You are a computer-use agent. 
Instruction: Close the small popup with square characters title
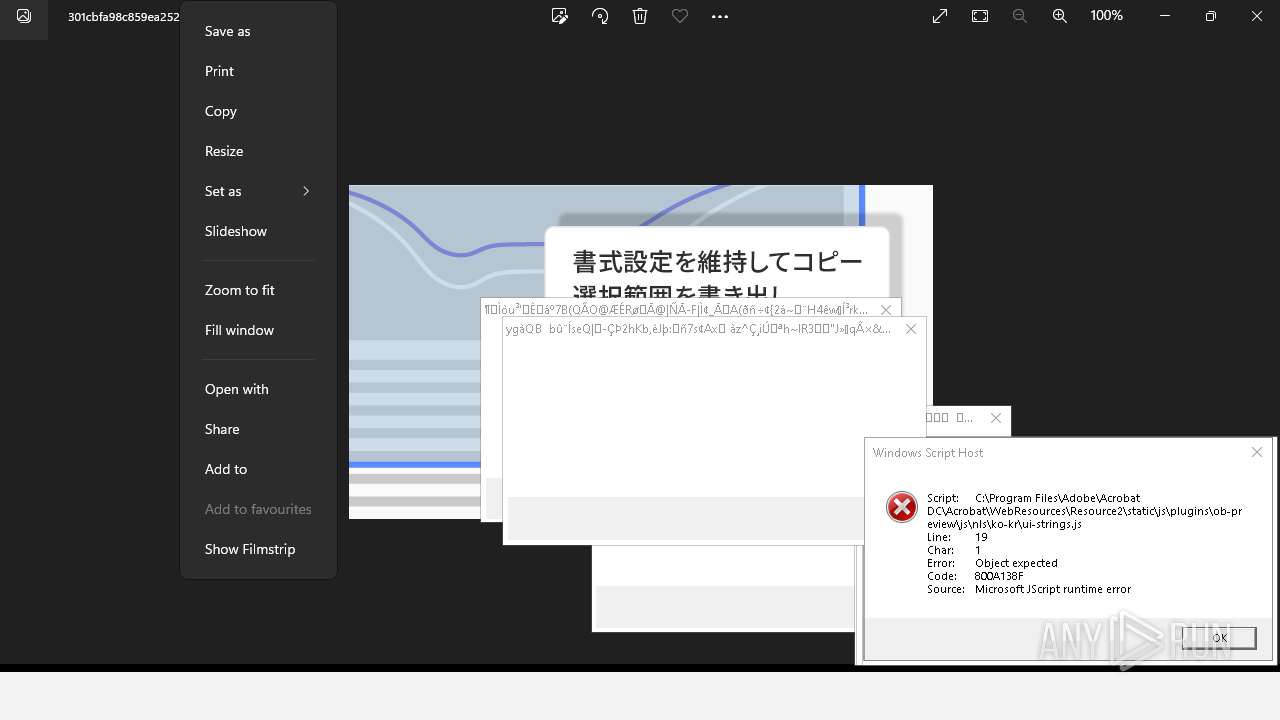[996, 418]
